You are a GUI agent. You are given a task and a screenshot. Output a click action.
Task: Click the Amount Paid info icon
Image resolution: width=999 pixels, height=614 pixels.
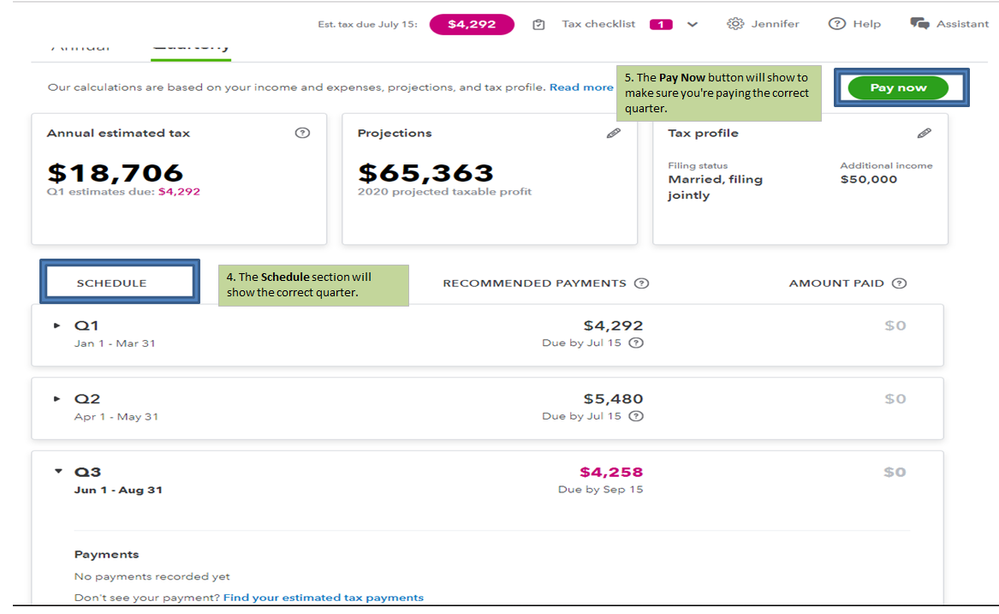(x=899, y=283)
